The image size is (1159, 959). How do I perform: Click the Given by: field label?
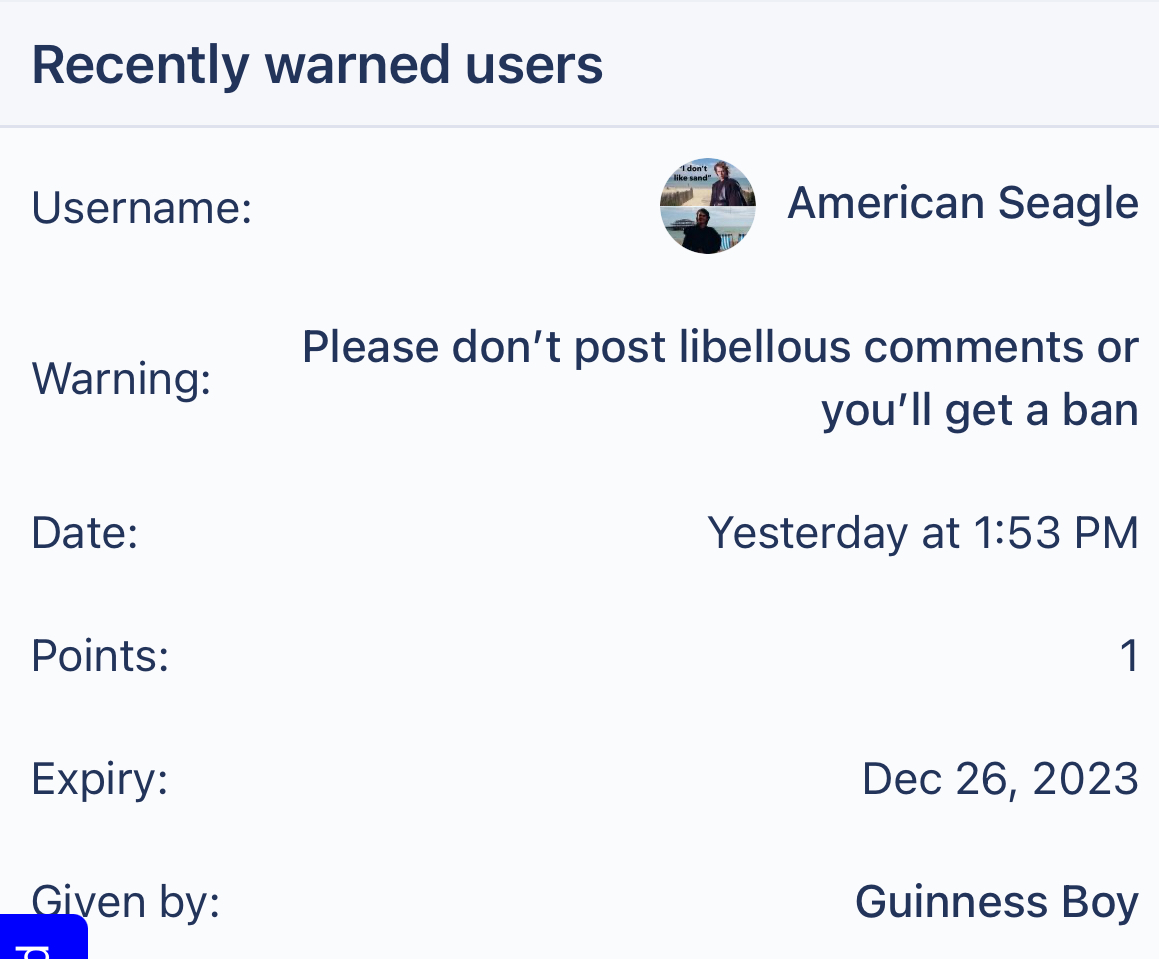coord(126,902)
